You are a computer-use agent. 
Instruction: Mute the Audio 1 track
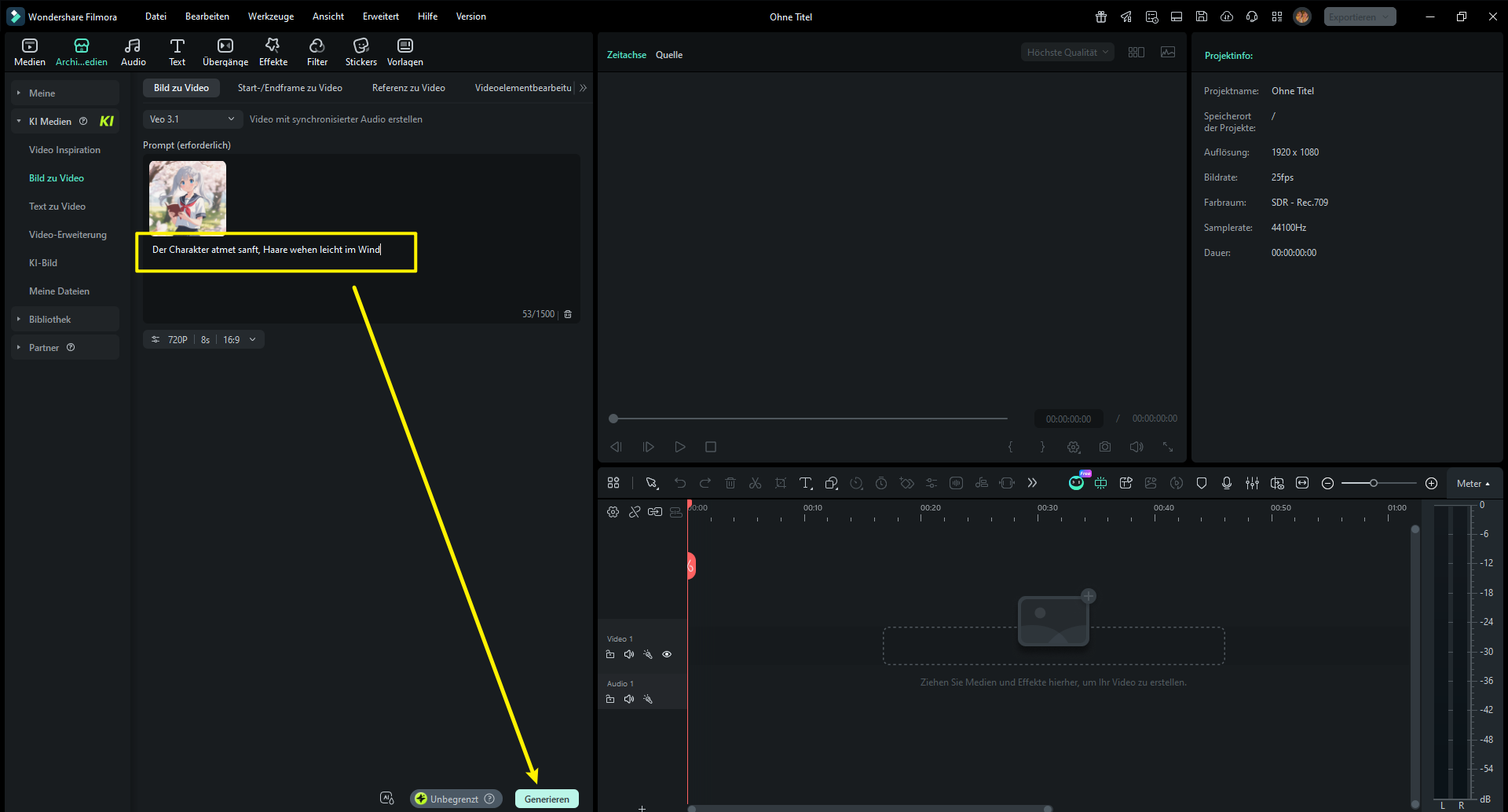(x=628, y=699)
